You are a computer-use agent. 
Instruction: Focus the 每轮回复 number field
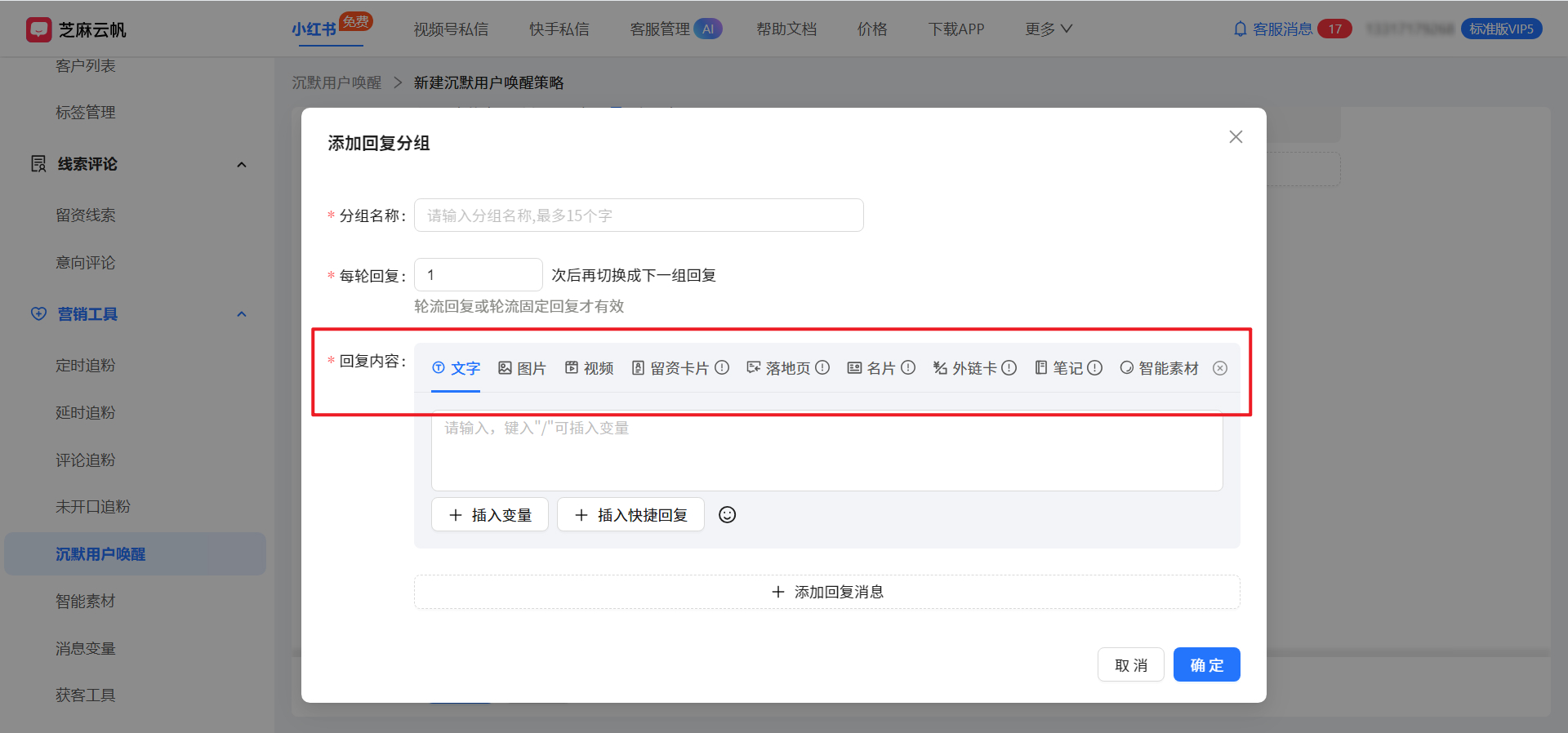pos(478,275)
